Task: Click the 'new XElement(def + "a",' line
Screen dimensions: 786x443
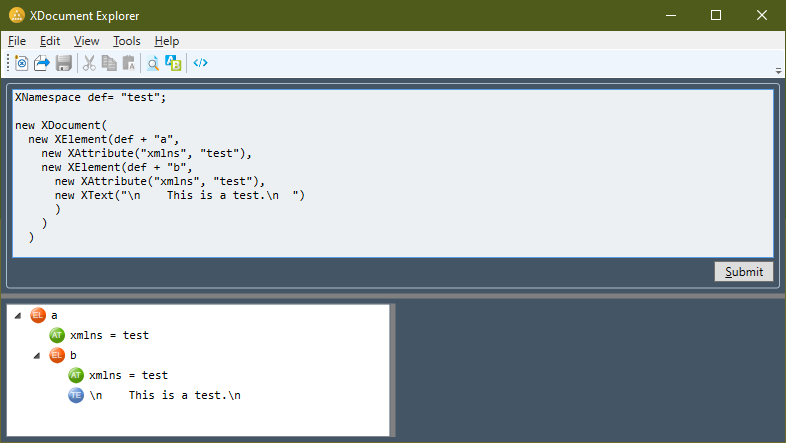Action: point(103,139)
